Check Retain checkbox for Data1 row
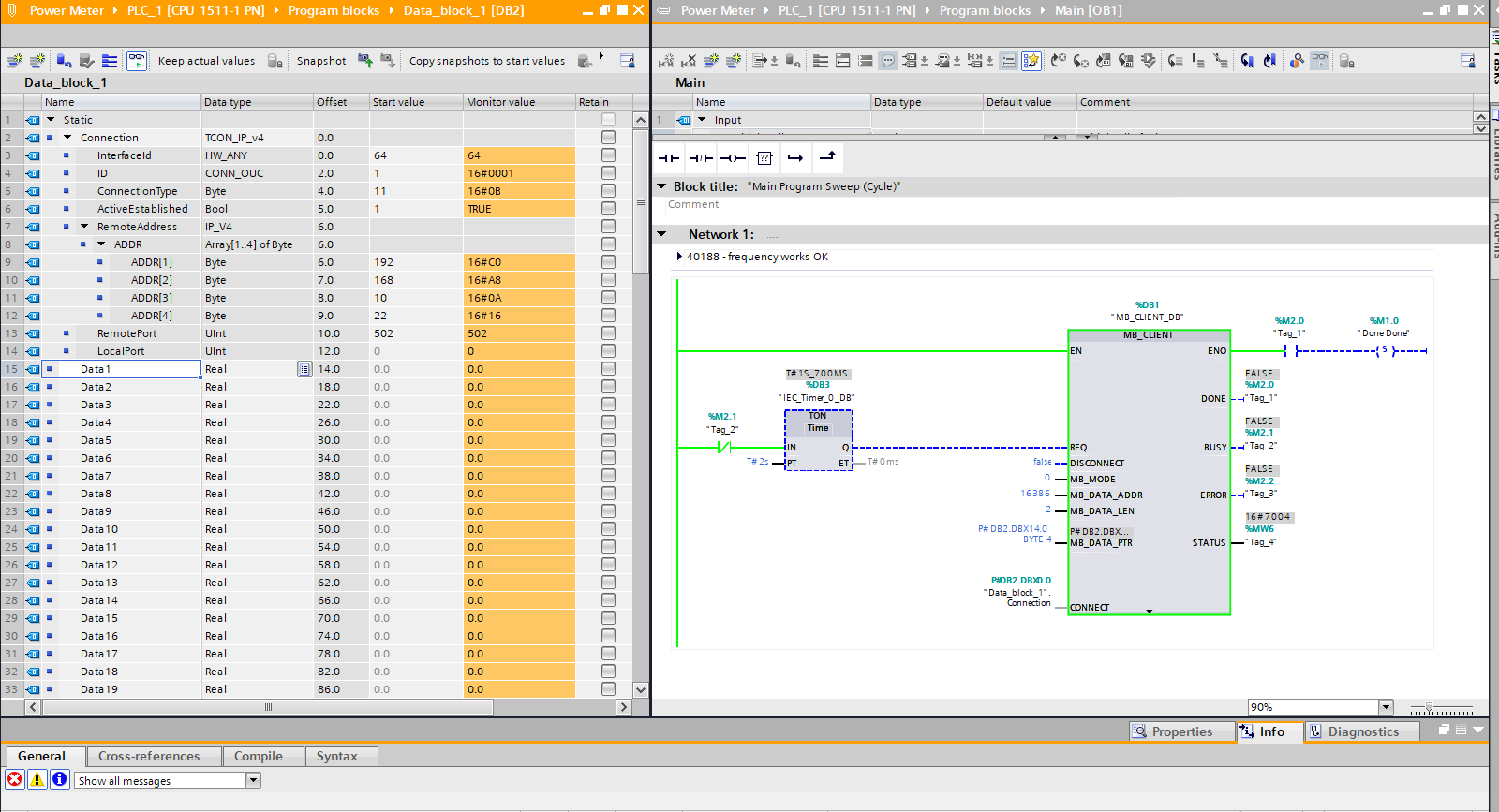 pyautogui.click(x=608, y=369)
